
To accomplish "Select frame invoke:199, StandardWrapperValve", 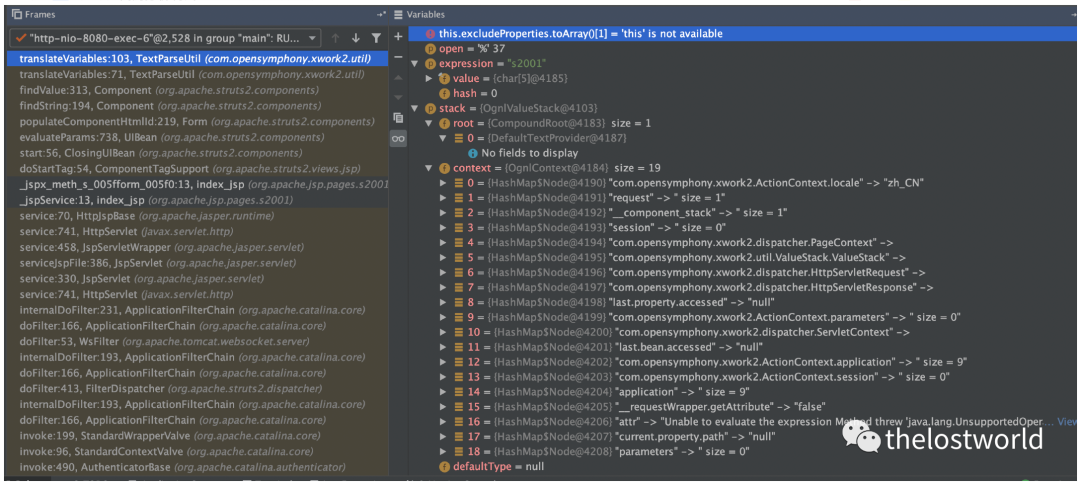I will [x=198, y=435].
